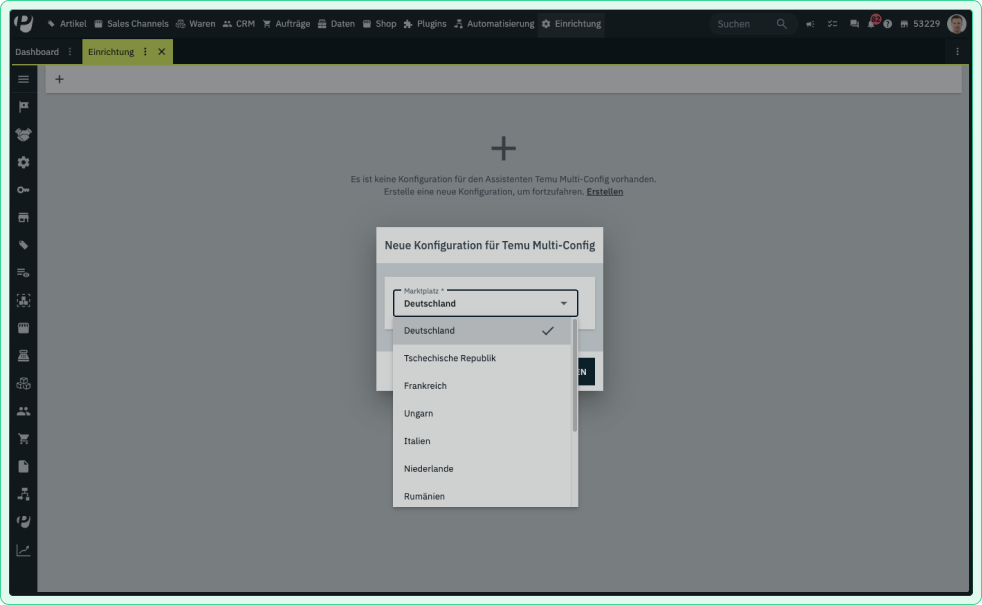Click the gear settings icon in the sidebar
This screenshot has width=982, height=605.
tap(23, 162)
